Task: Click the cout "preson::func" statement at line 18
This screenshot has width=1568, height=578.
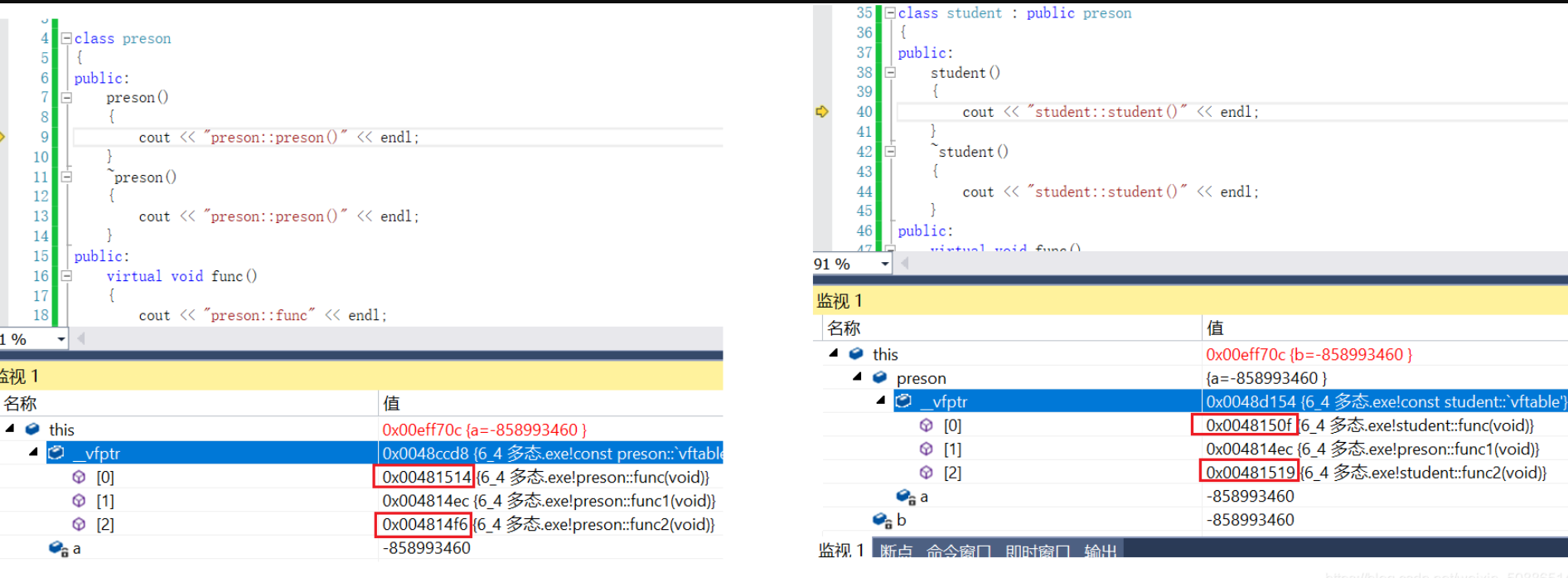Action: click(263, 315)
